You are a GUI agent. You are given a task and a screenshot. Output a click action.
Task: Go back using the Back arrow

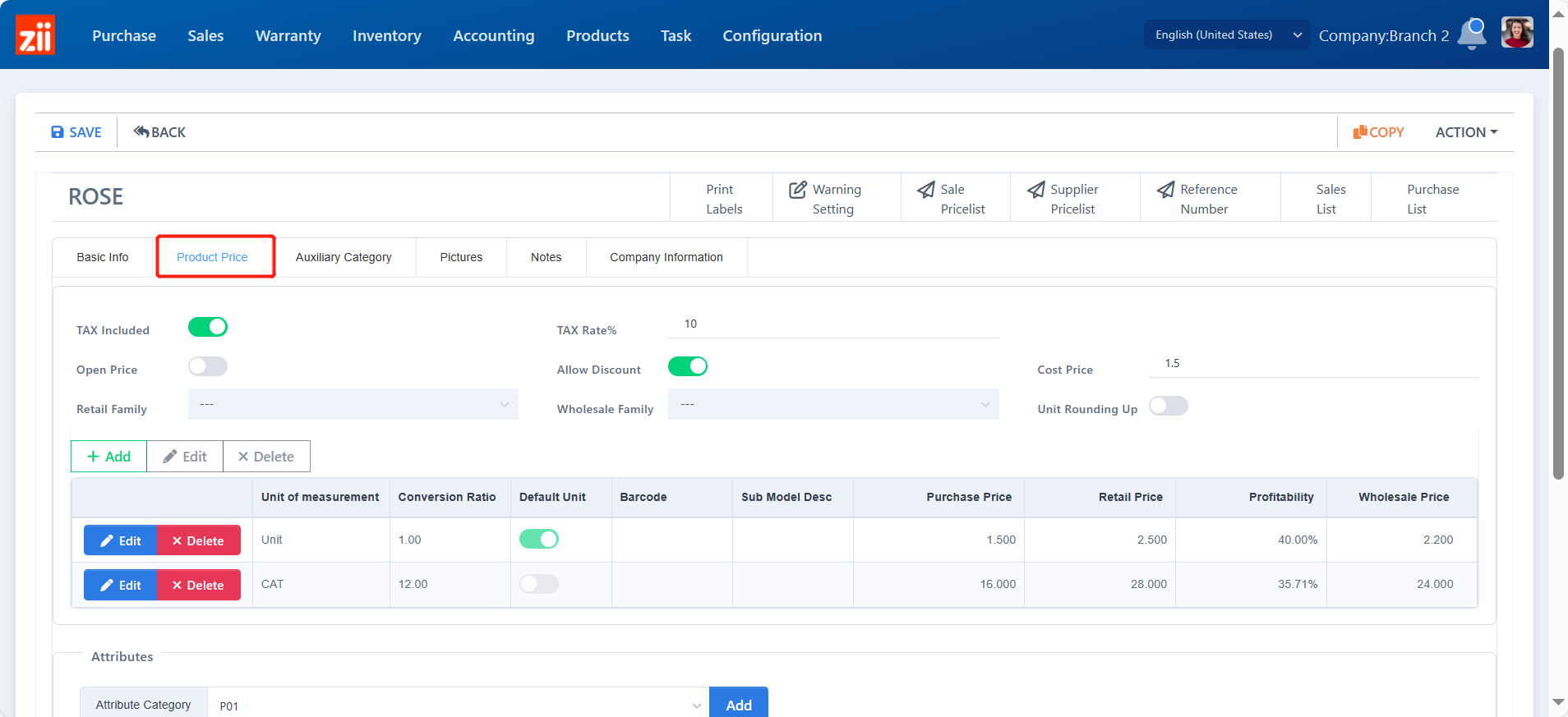[142, 132]
